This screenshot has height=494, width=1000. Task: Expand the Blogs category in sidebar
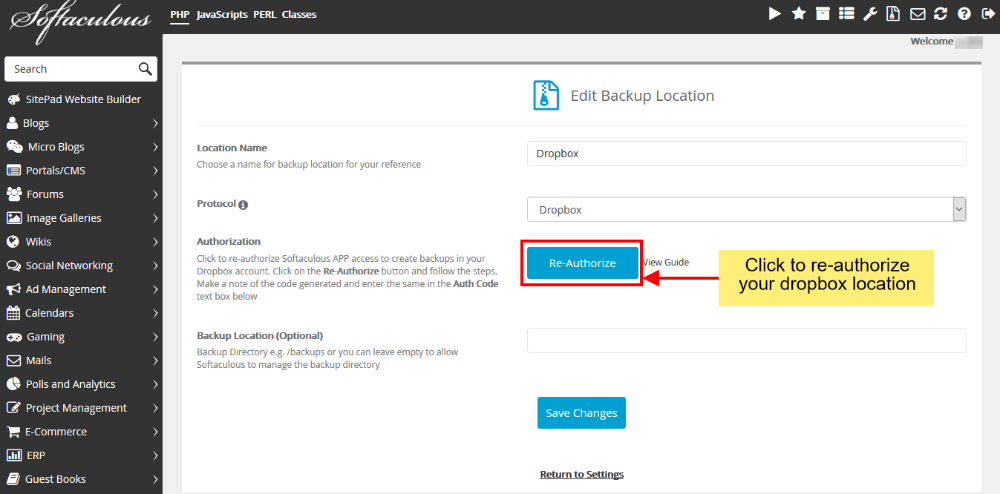81,123
